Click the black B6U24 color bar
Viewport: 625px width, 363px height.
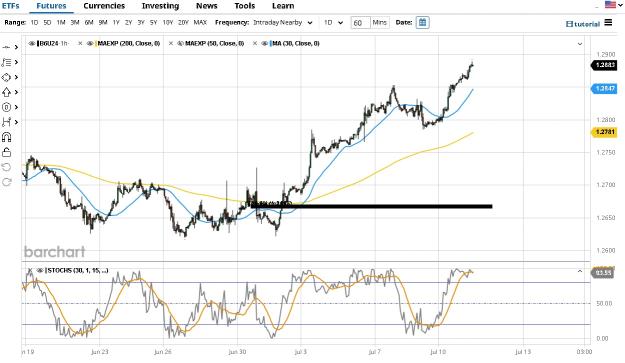[38, 43]
